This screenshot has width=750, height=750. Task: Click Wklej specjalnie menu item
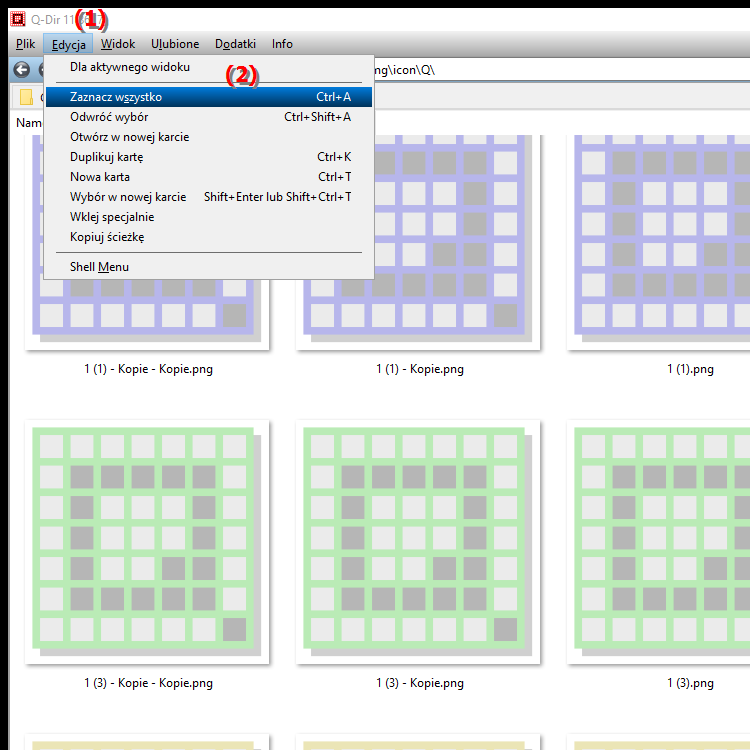coord(209,217)
